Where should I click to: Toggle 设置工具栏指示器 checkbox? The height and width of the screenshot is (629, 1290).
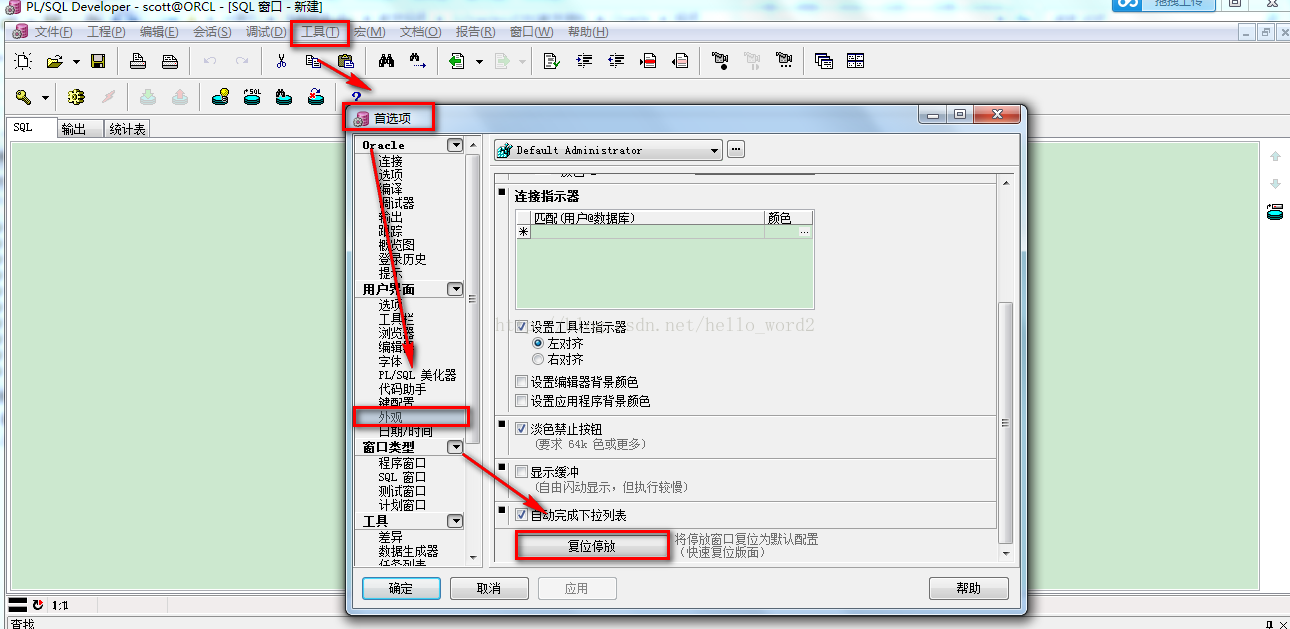521,327
